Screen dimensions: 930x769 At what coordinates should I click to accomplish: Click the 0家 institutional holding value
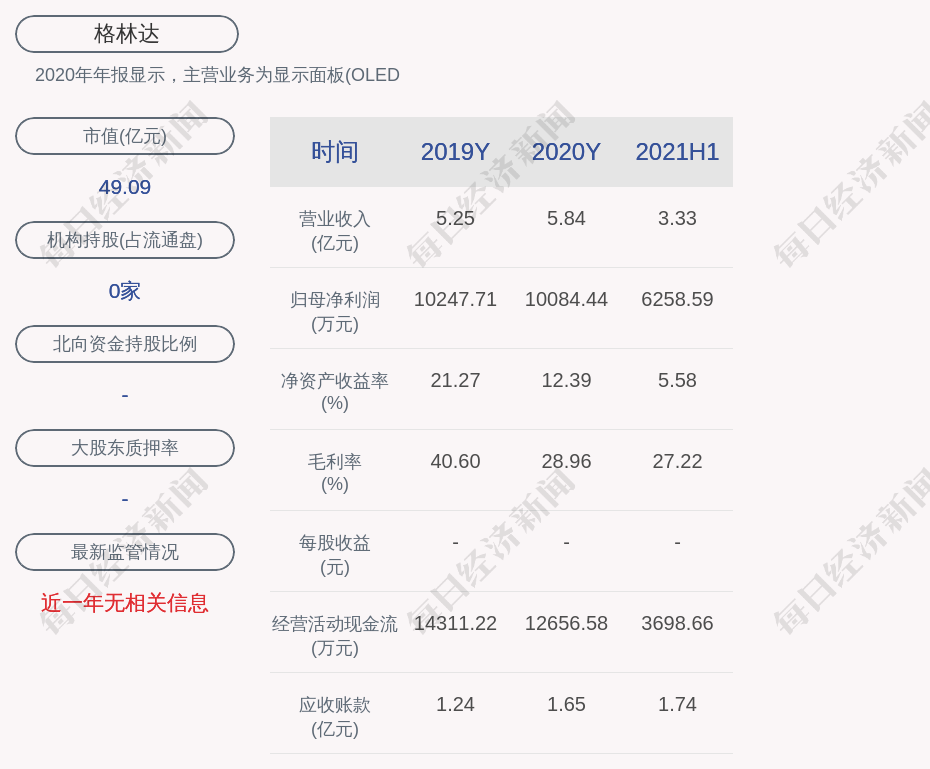[x=125, y=291]
